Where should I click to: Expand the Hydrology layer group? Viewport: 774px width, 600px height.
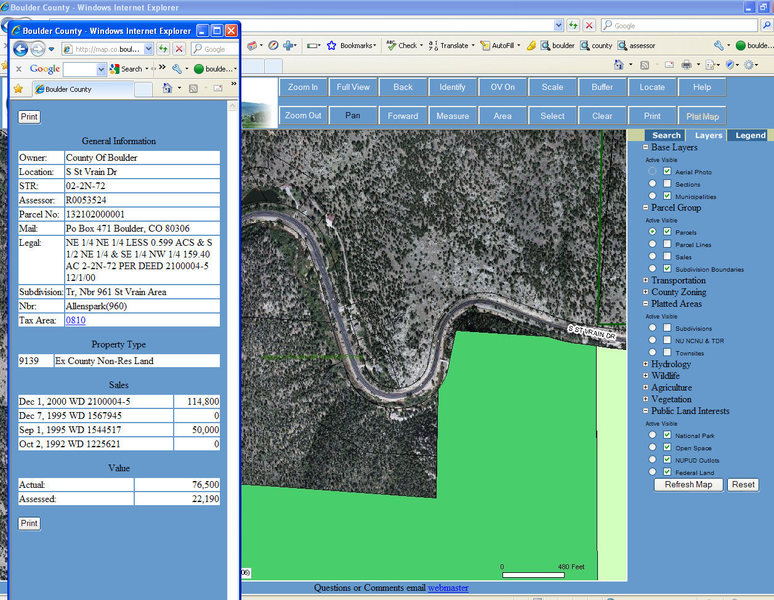(646, 364)
